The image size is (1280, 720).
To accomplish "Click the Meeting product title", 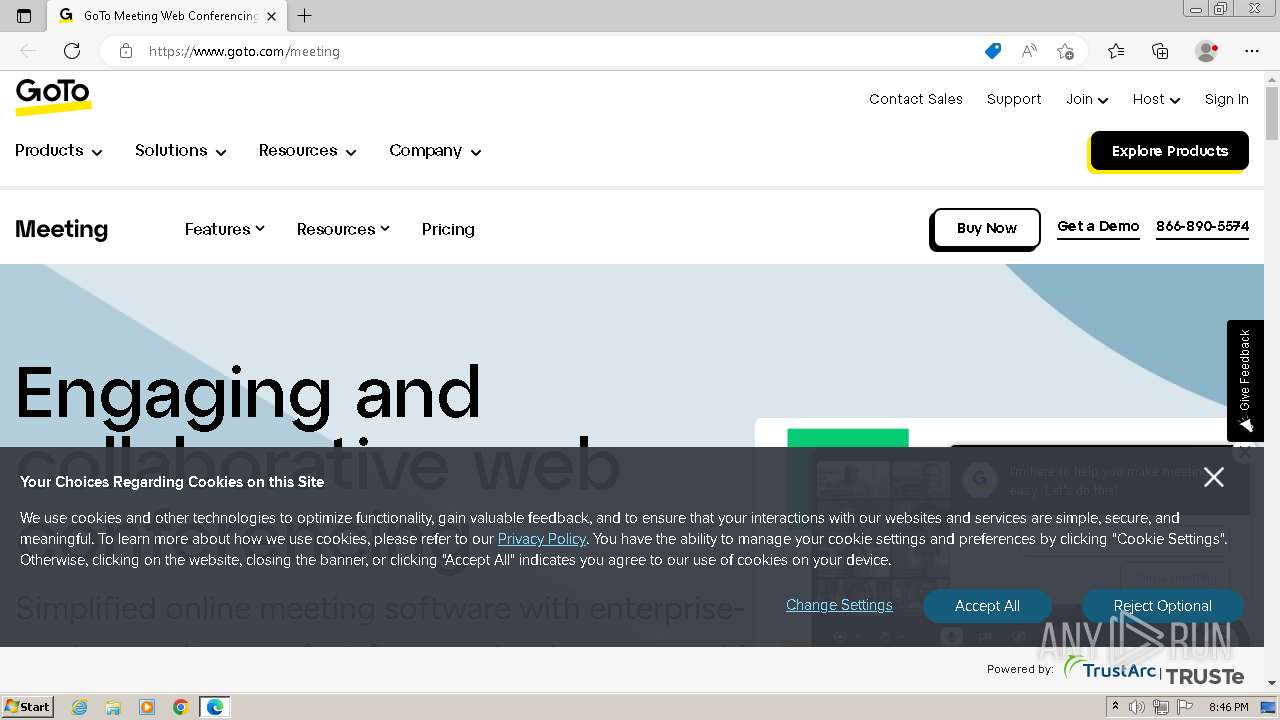I will (x=62, y=229).
